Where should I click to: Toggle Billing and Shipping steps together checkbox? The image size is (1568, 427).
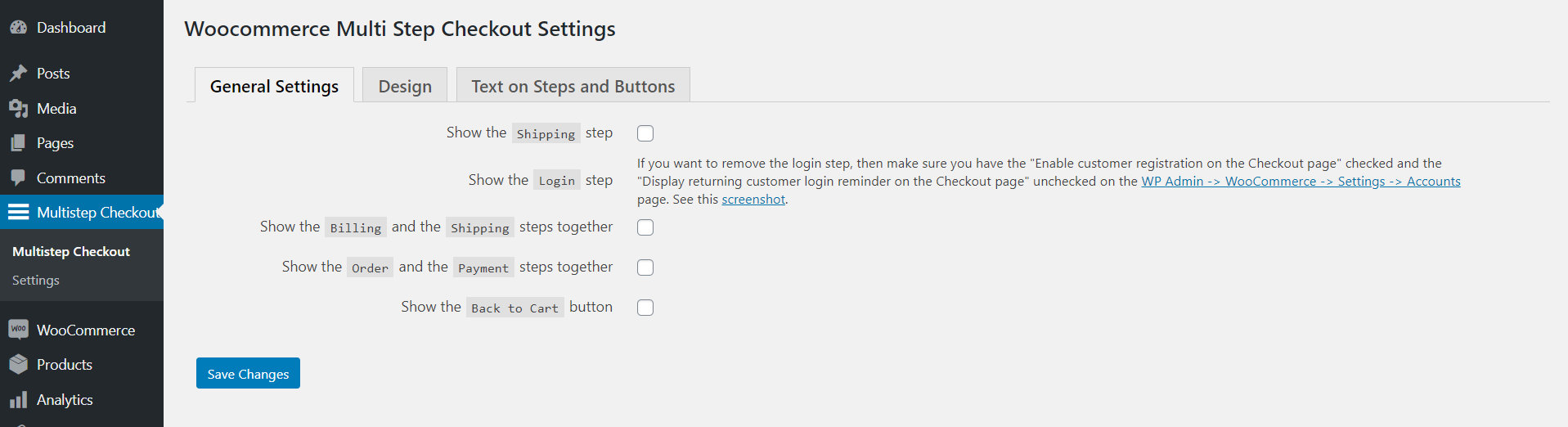pos(645,227)
